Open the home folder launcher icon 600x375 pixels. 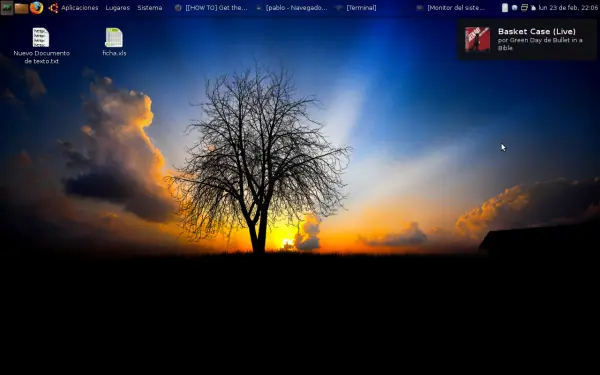[x=21, y=8]
